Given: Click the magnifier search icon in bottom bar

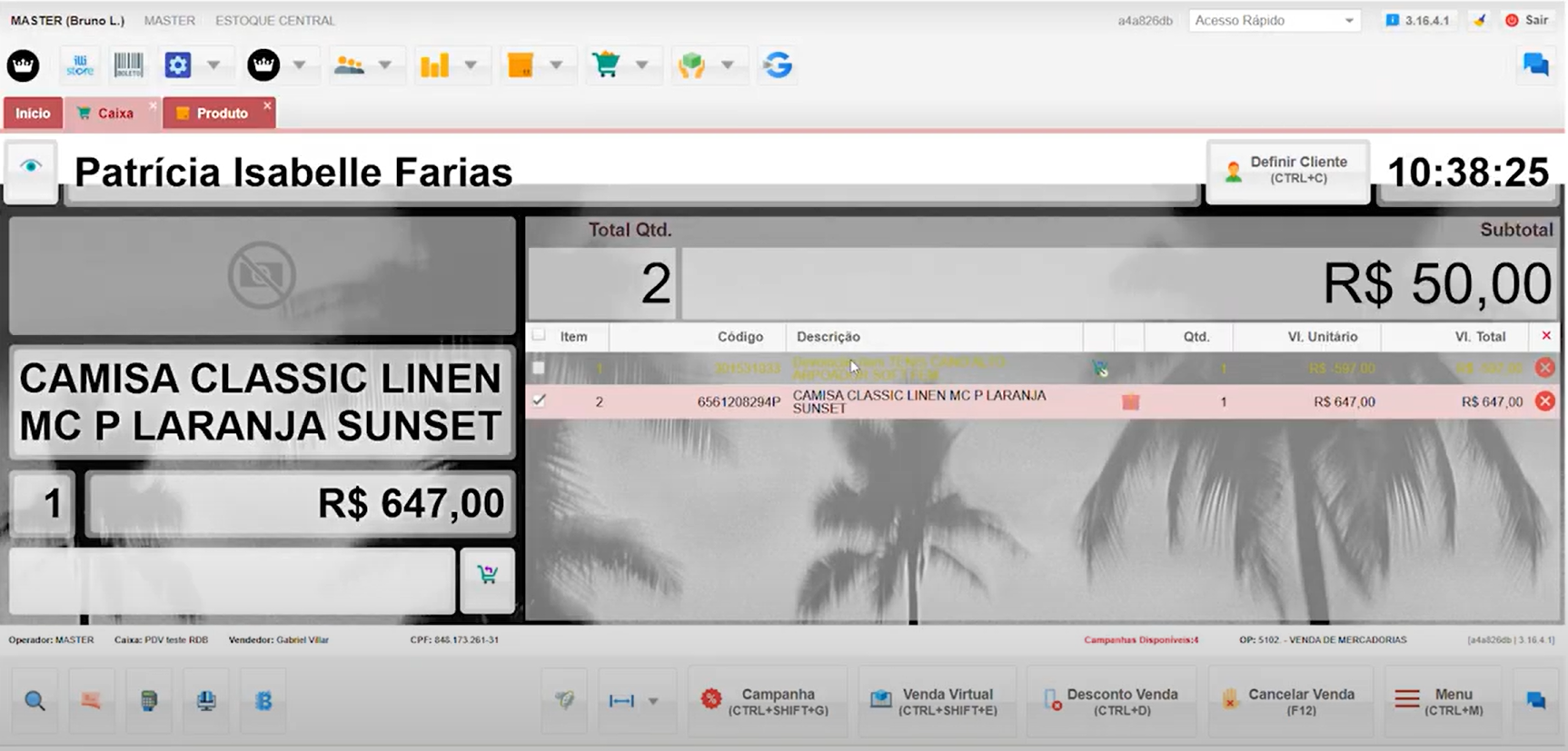Looking at the screenshot, I should [35, 701].
